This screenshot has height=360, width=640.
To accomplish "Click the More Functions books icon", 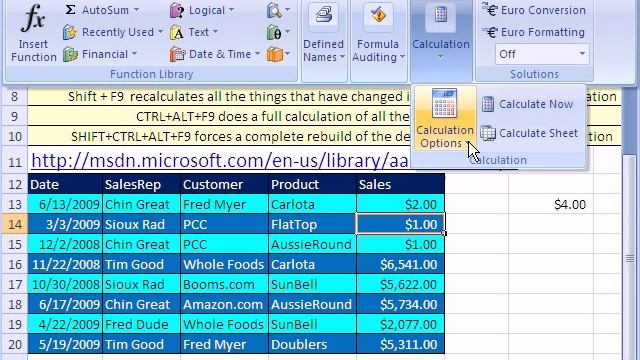I will pyautogui.click(x=275, y=54).
